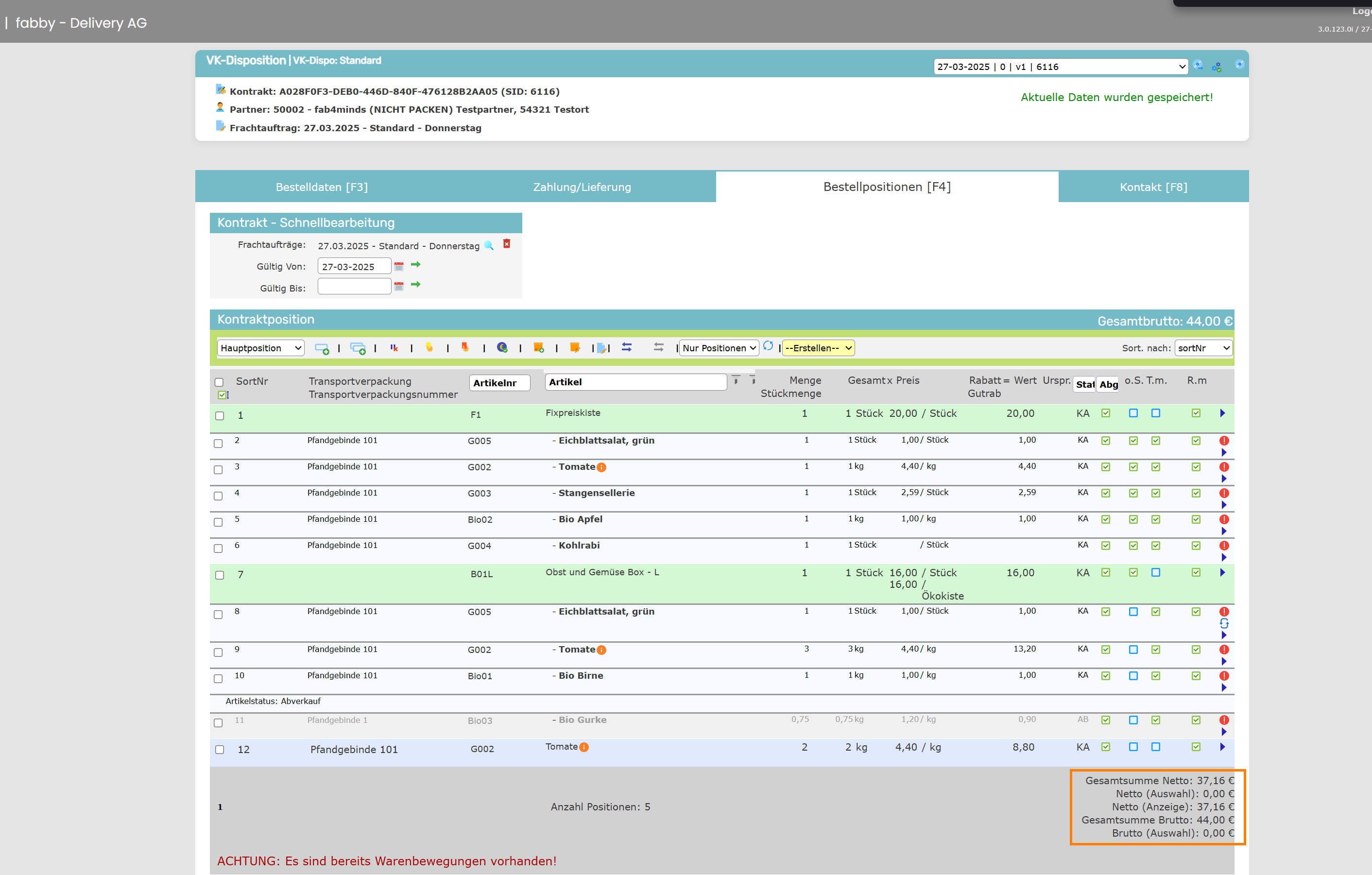The width and height of the screenshot is (1372, 875).
Task: Click blue arrow on Fixpreiskiste row
Action: (1222, 413)
